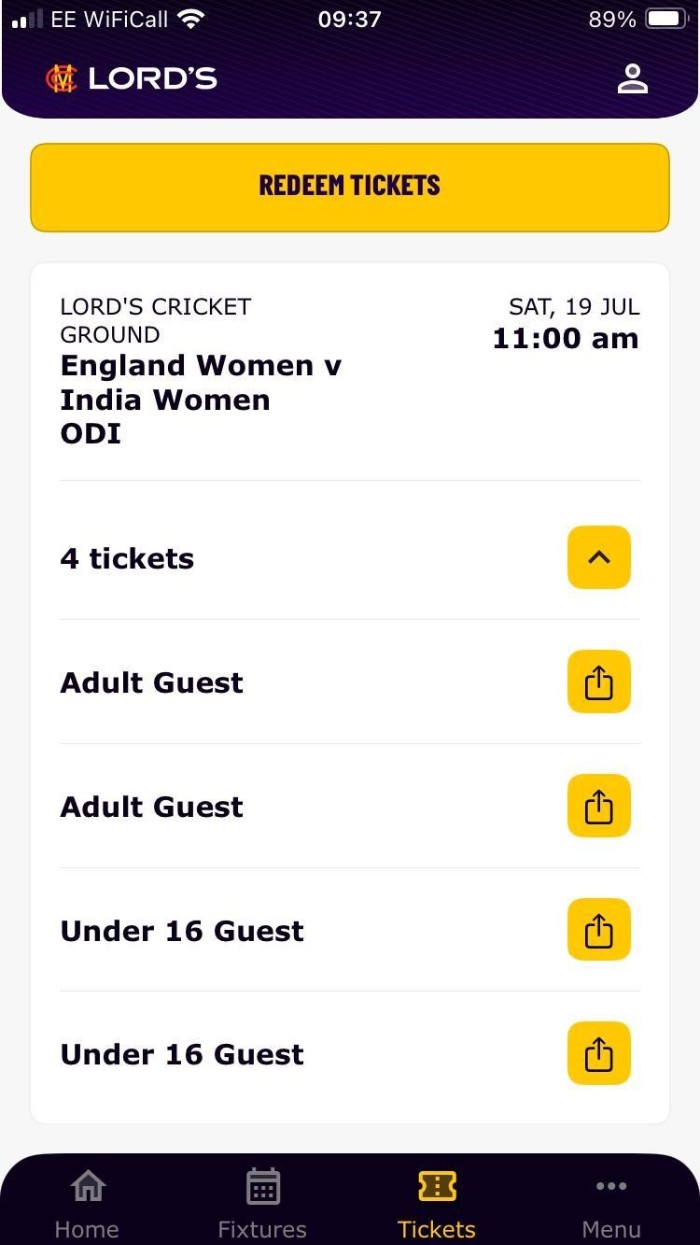Share the second Adult Guest ticket
This screenshot has width=700, height=1245.
point(598,806)
